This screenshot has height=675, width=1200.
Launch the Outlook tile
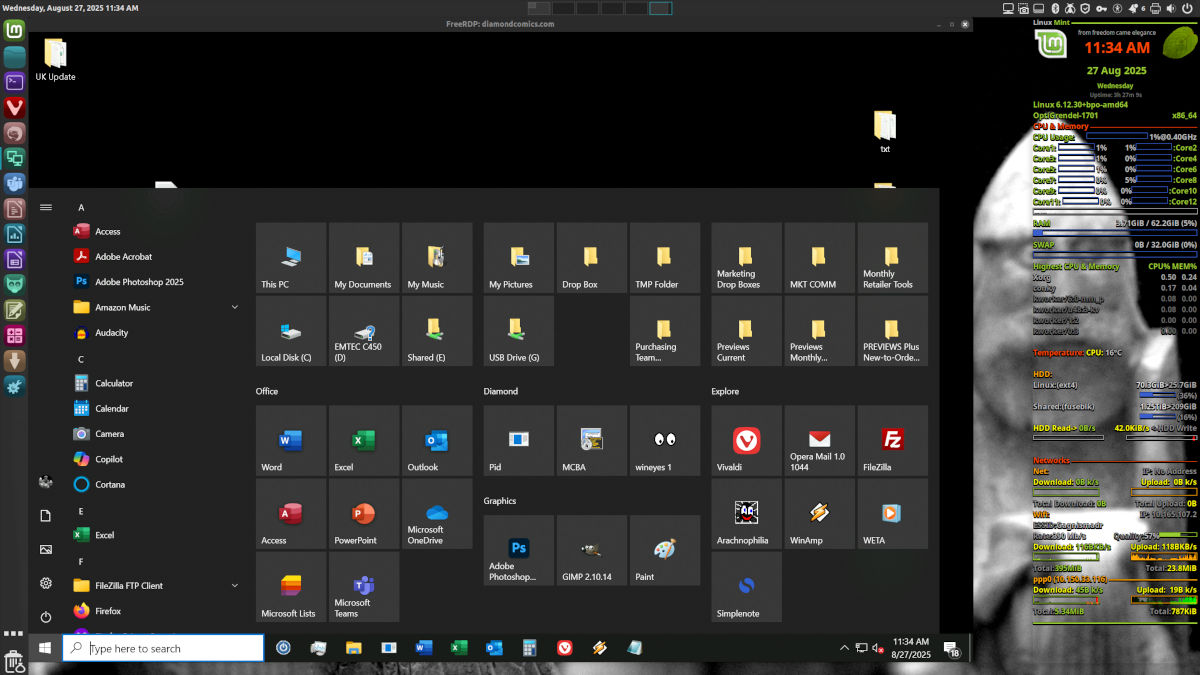click(437, 440)
